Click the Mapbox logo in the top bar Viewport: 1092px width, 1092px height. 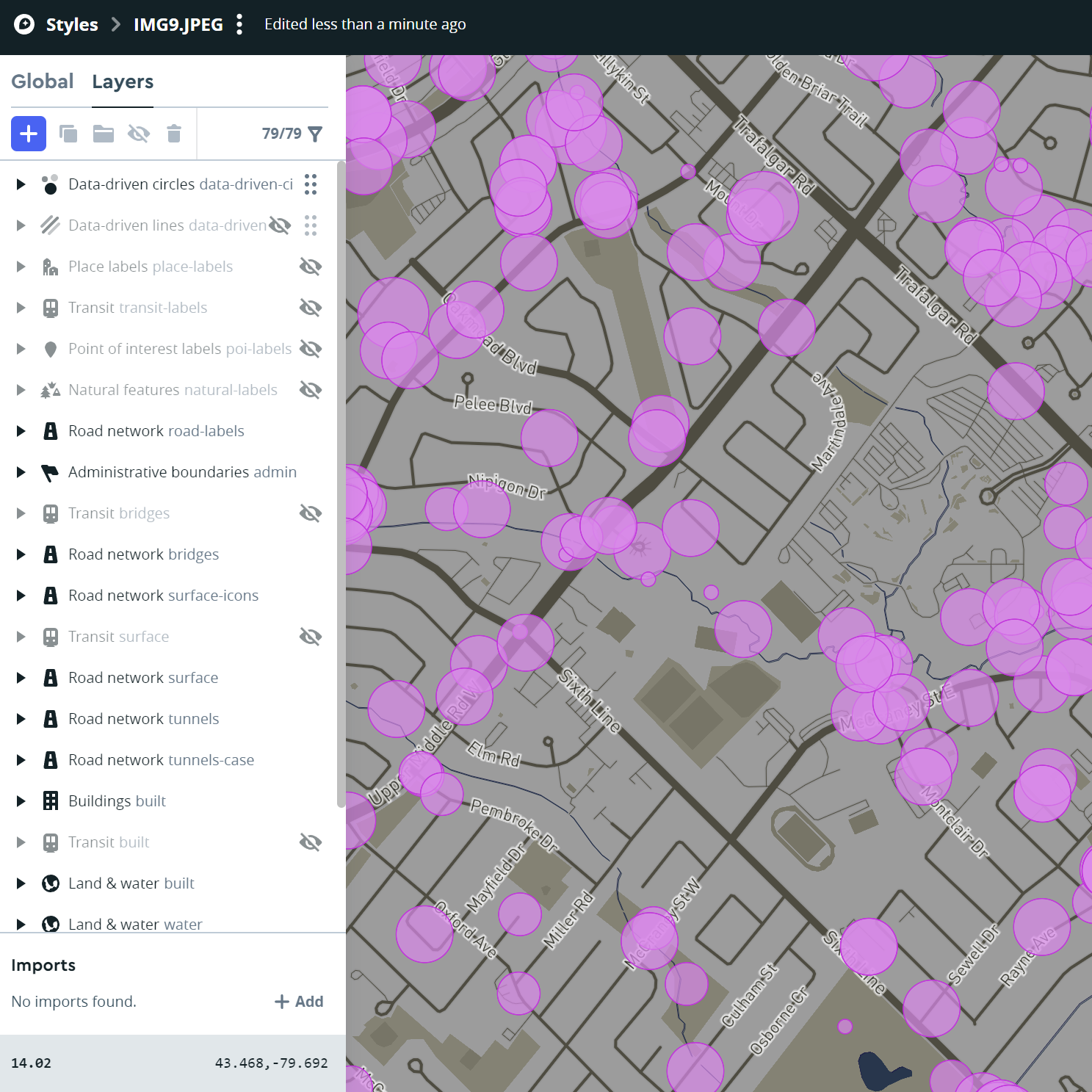coord(23,24)
